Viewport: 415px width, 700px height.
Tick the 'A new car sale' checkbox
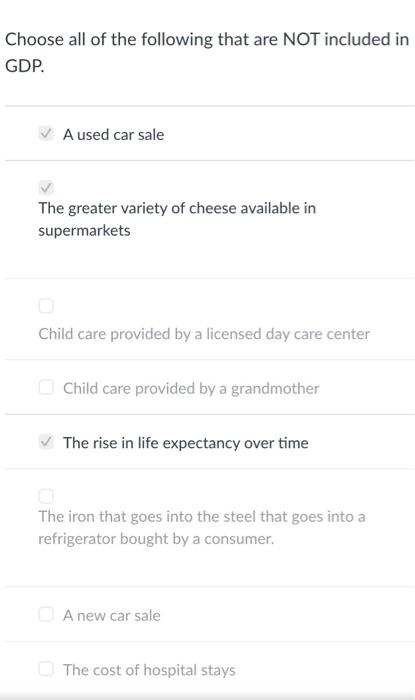(46, 614)
